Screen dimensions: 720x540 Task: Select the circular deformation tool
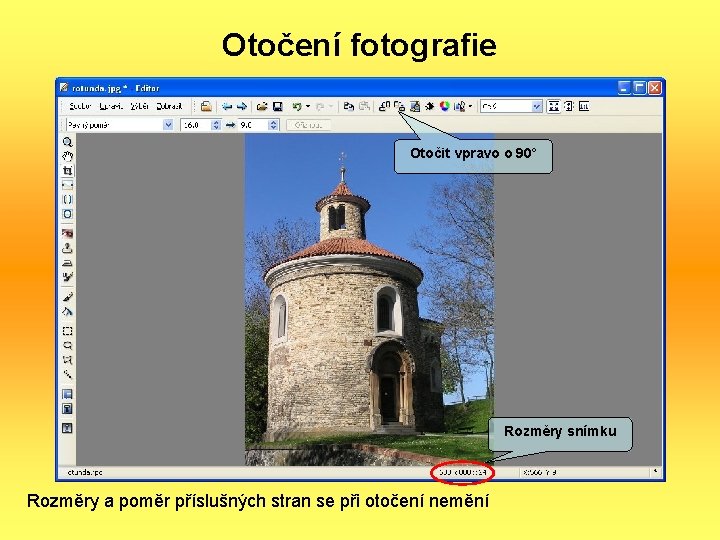(x=68, y=214)
